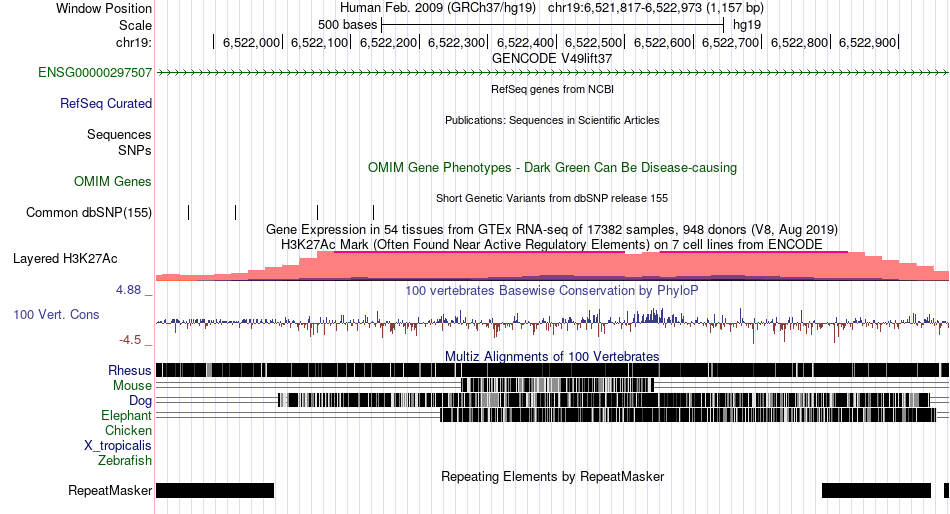Click Repeating Elements by RepeatMasker title

click(552, 476)
